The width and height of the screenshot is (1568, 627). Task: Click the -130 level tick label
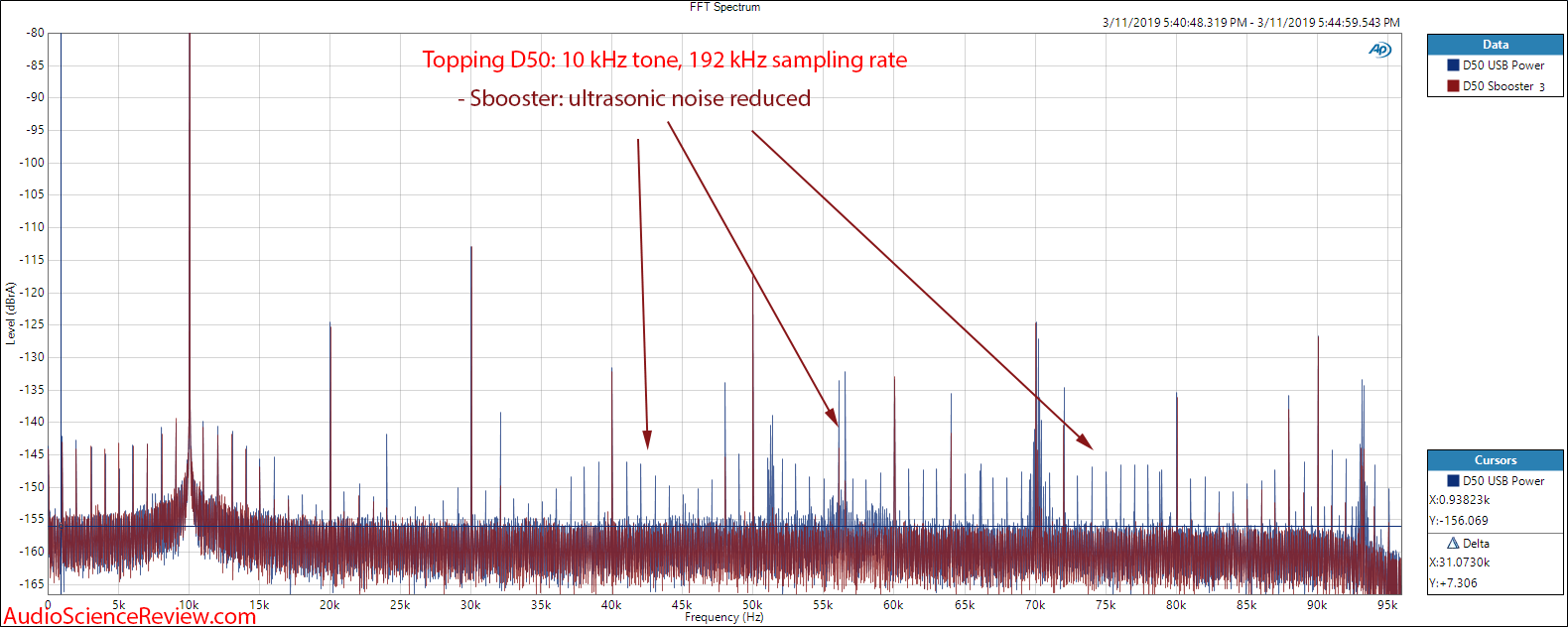(x=32, y=357)
